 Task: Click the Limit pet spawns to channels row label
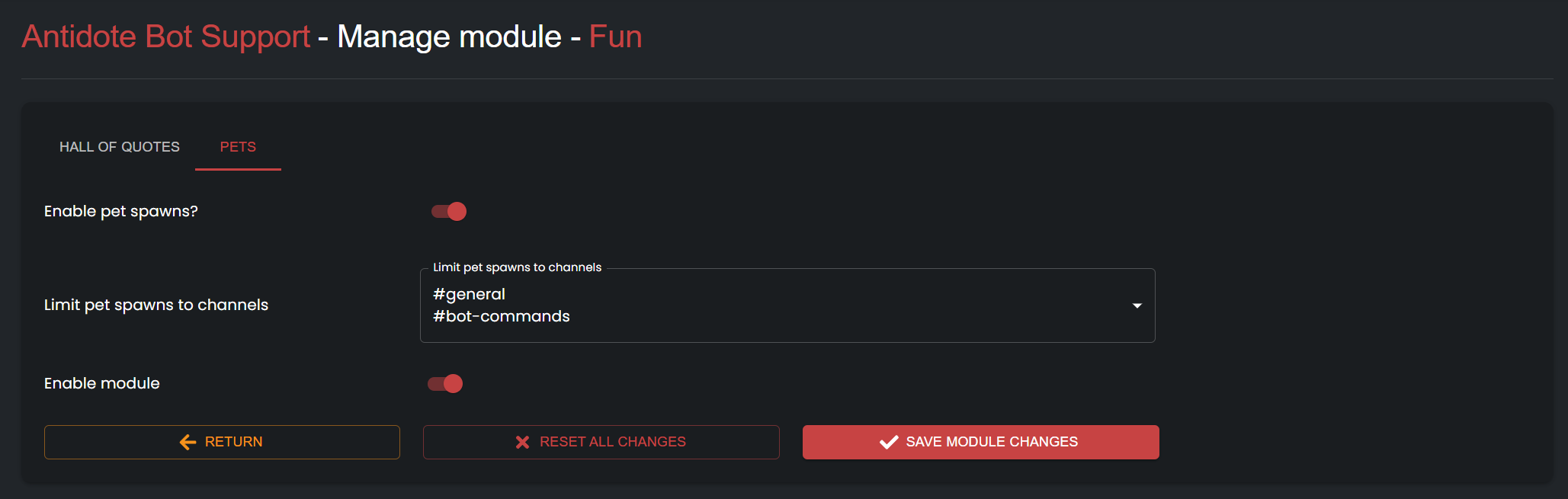156,305
